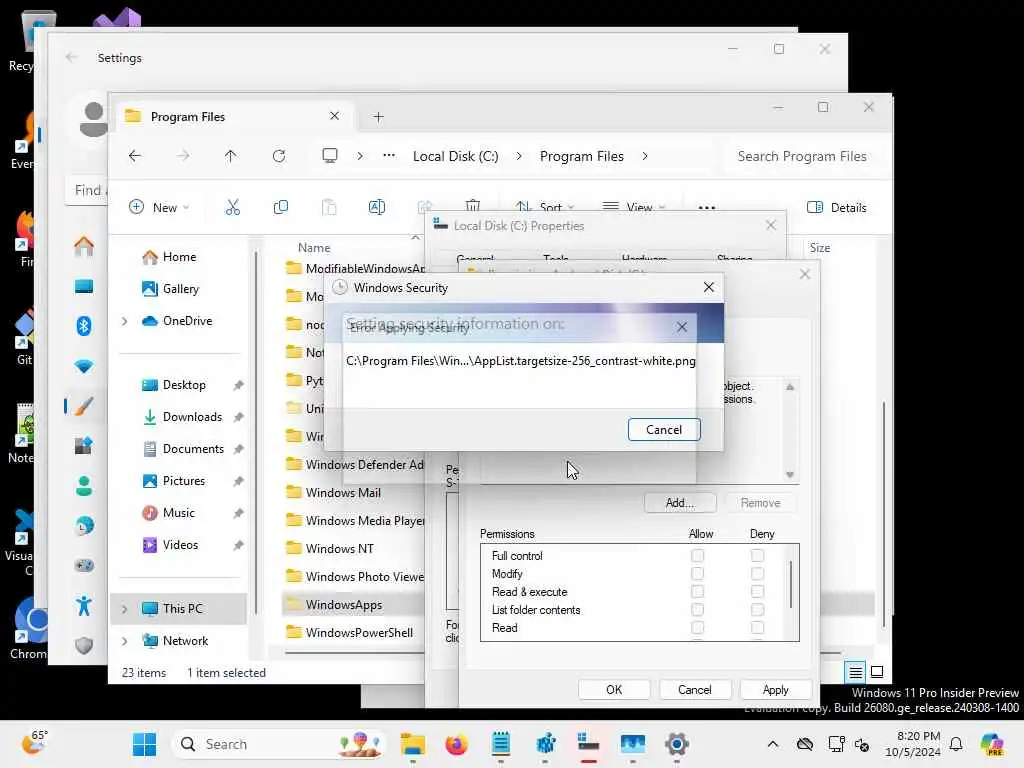1024x768 pixels.
Task: Open Home in navigation pane
Action: 169,257
